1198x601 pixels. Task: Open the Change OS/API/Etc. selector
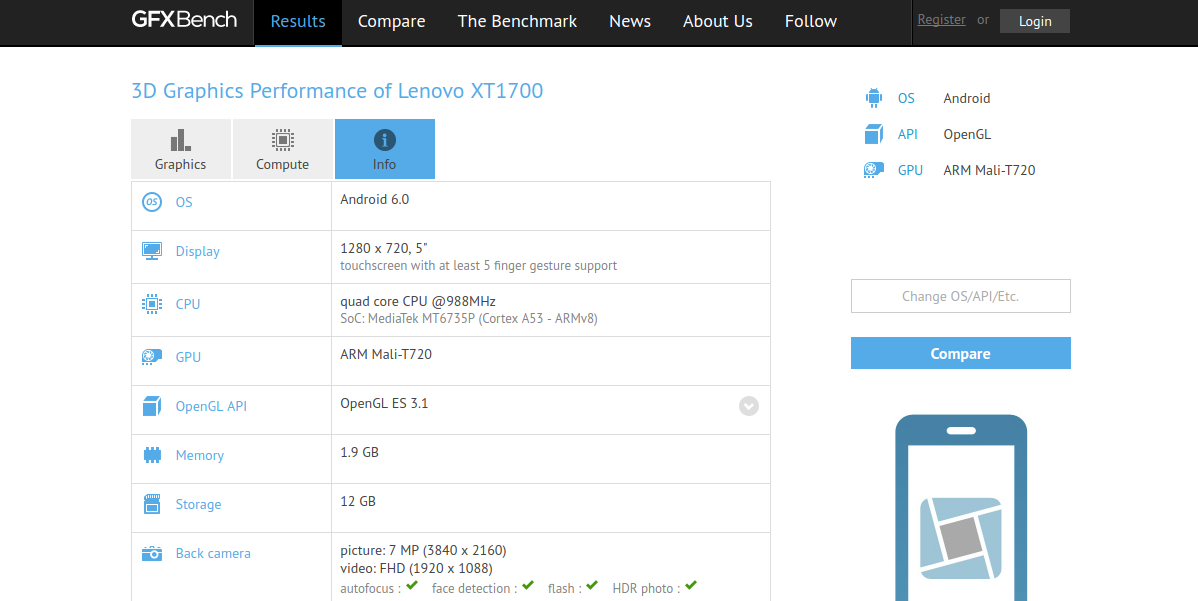pyautogui.click(x=960, y=296)
